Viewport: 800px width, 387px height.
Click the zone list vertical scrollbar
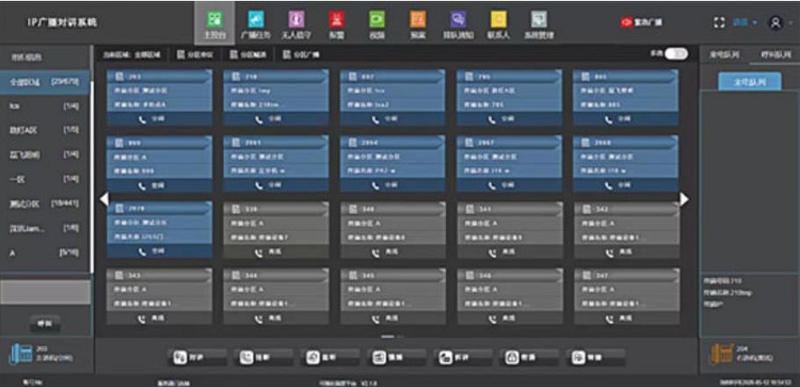(x=92, y=176)
